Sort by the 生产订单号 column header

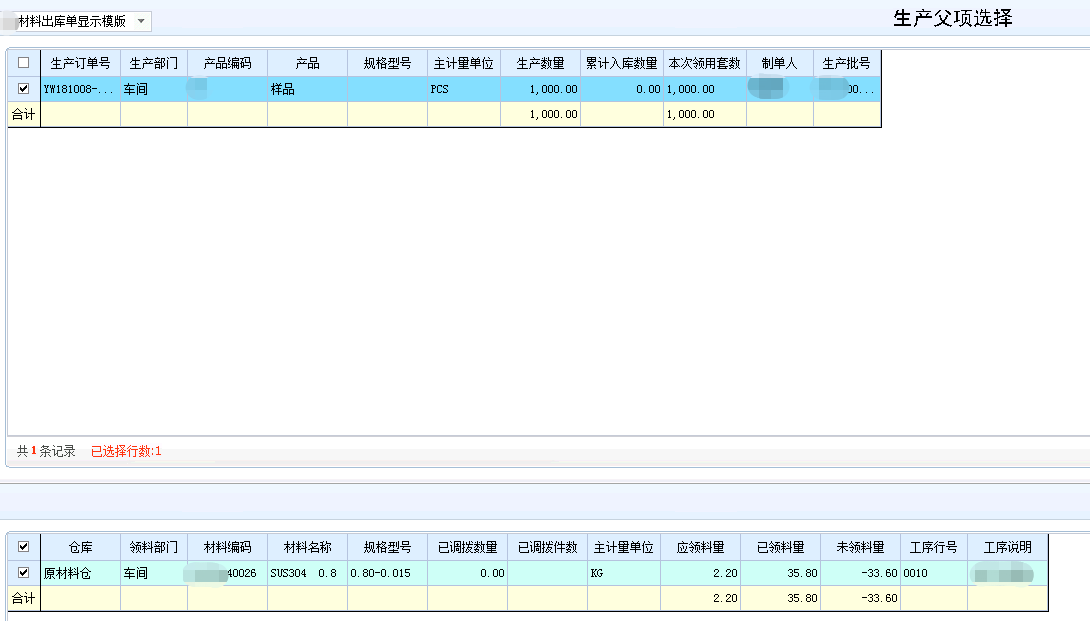[x=80, y=63]
